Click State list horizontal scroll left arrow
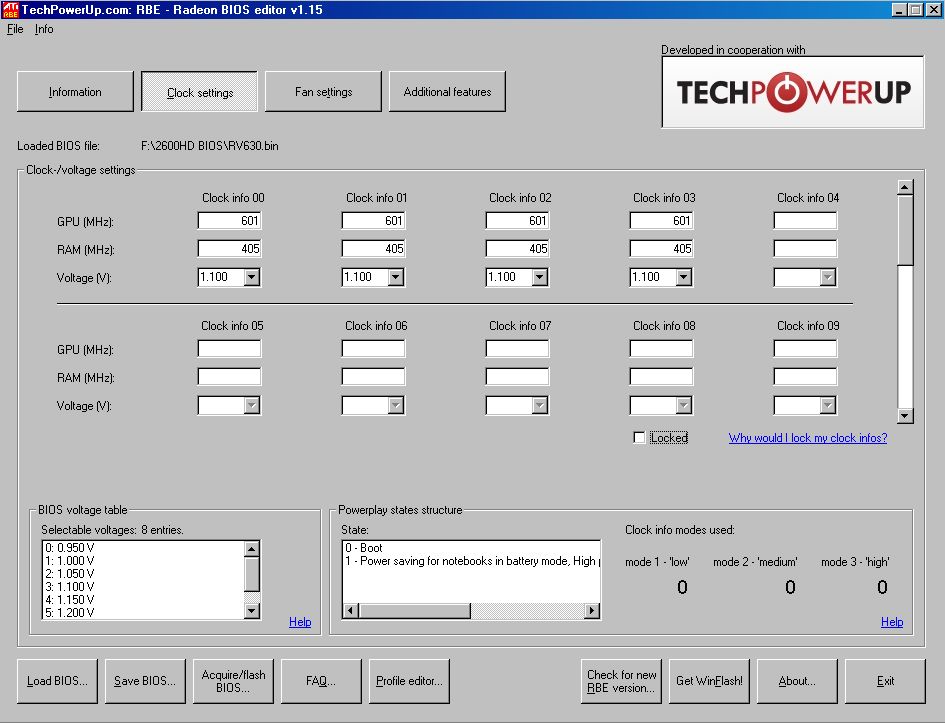Screen dimensions: 945x723 (x=350, y=611)
